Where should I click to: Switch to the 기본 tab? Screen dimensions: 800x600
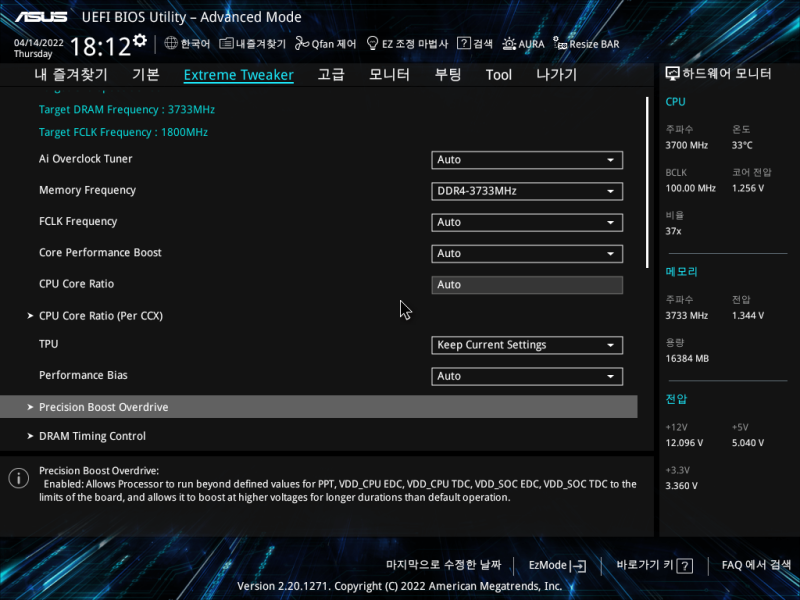coord(146,74)
